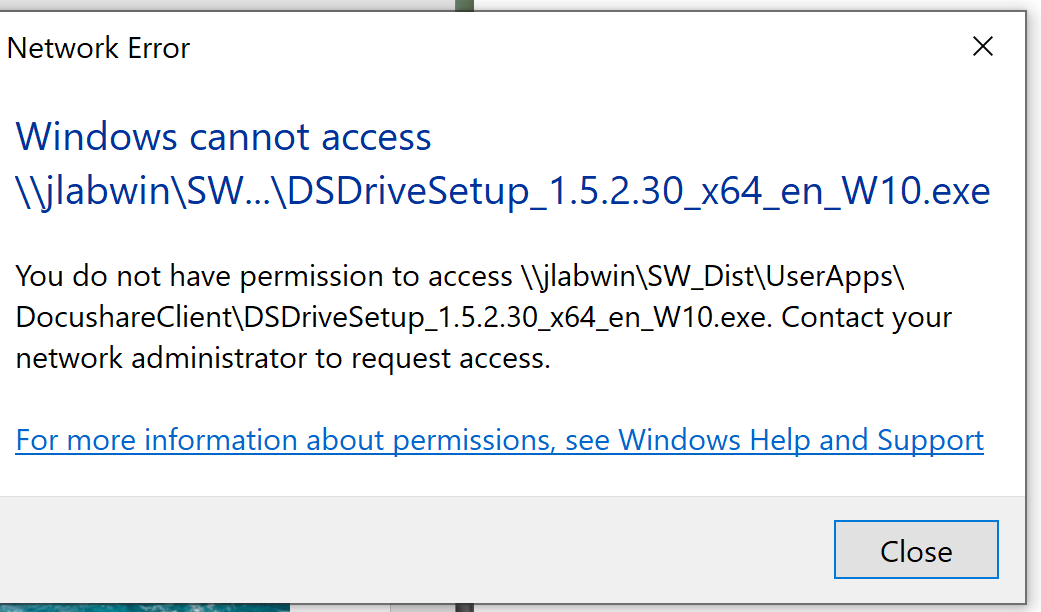Viewport: 1041px width, 612px height.
Task: Click "Contact your" in the message body
Action: [866, 317]
